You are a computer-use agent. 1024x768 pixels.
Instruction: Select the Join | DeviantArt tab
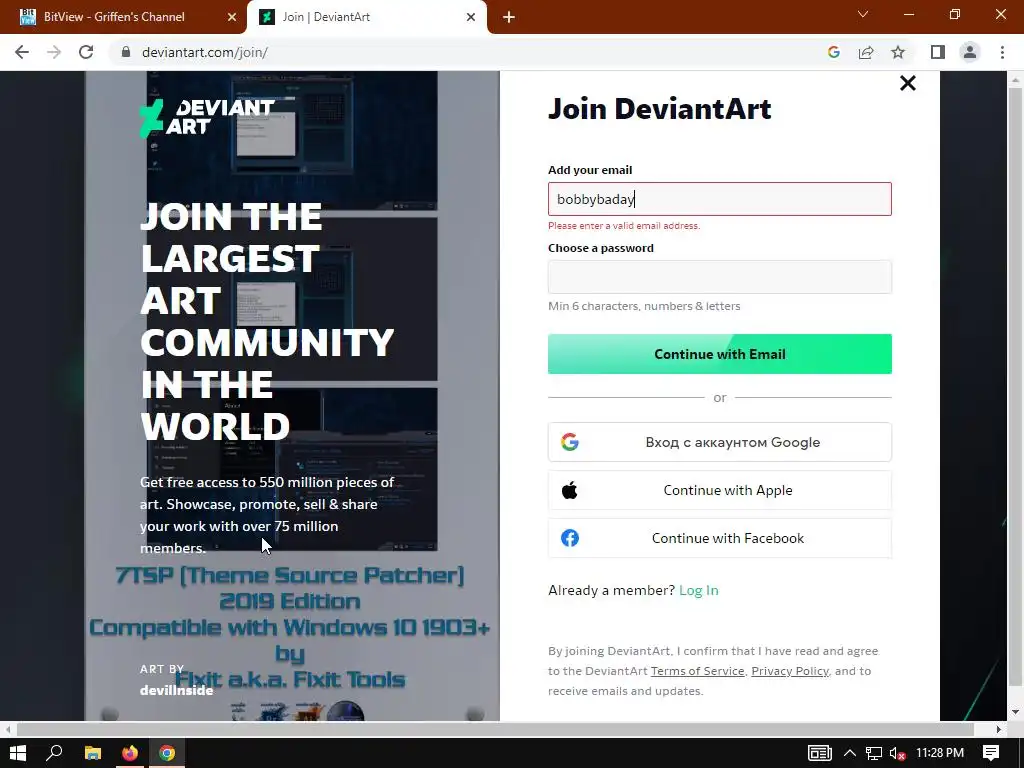[x=366, y=17]
